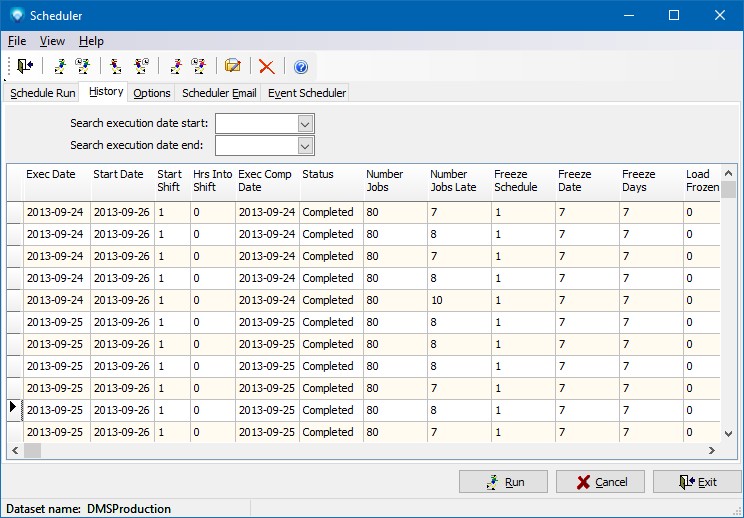Click the third running-figure toolbar icon
Screen dimensions: 744x518
click(117, 66)
